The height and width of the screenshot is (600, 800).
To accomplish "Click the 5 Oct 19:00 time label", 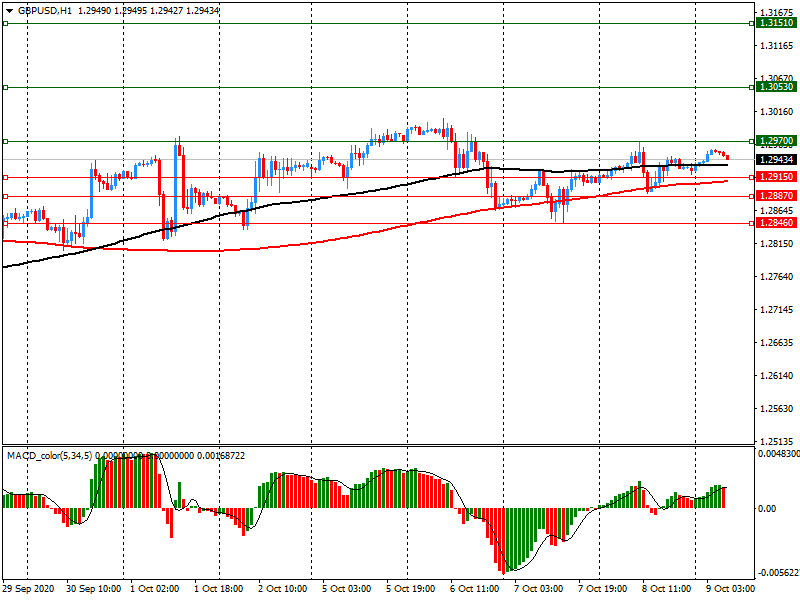I will click(x=411, y=589).
